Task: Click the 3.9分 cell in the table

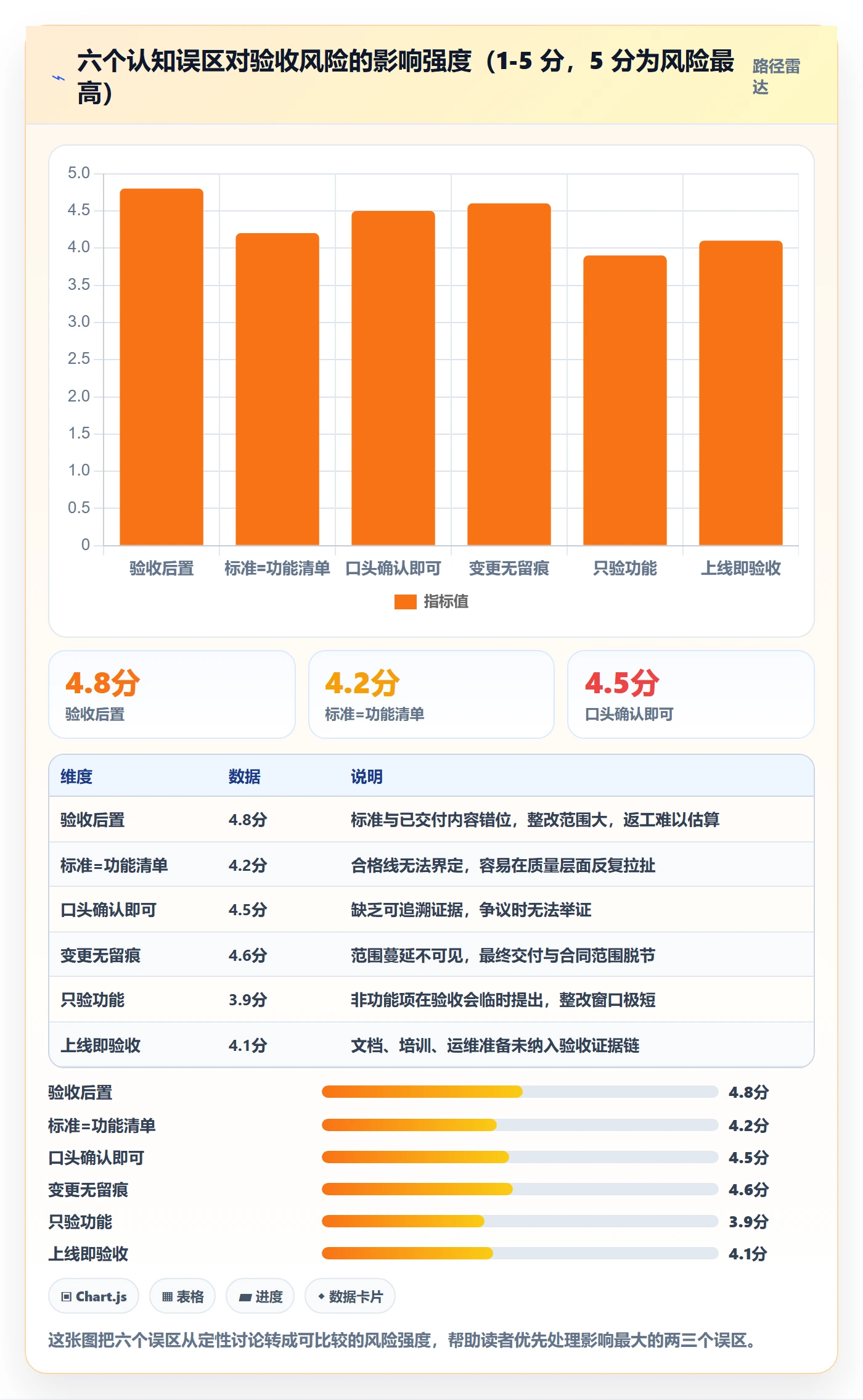Action: tap(248, 1000)
